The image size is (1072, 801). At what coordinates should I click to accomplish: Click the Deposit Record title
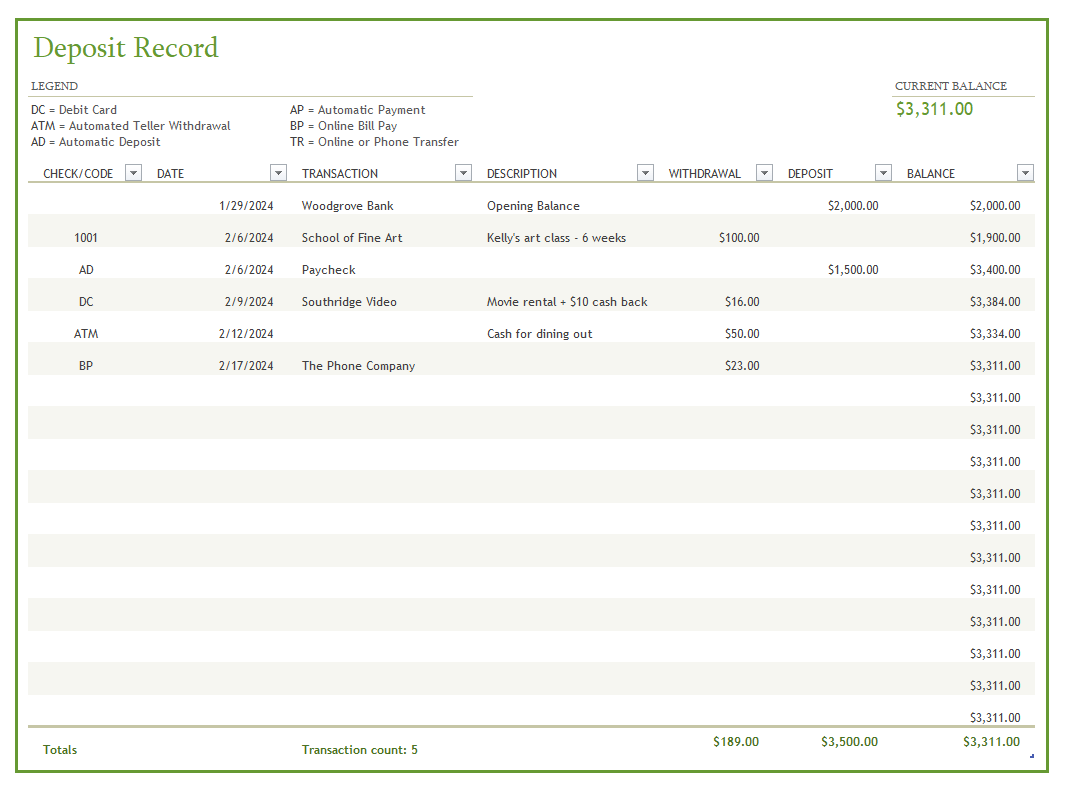tap(125, 48)
